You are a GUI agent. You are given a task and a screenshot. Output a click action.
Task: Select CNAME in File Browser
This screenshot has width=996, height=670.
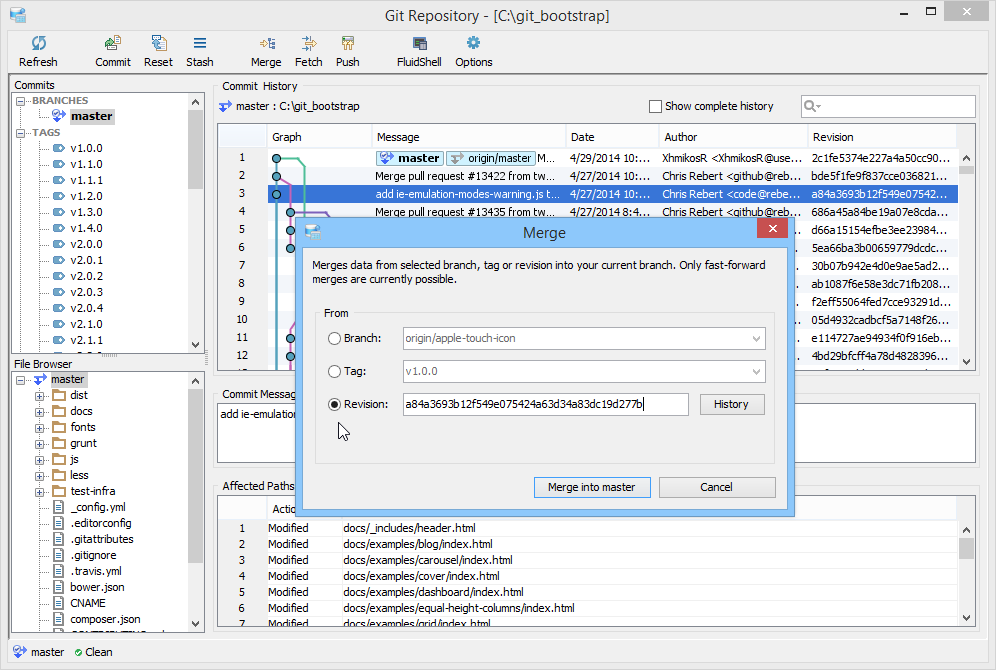(88, 603)
